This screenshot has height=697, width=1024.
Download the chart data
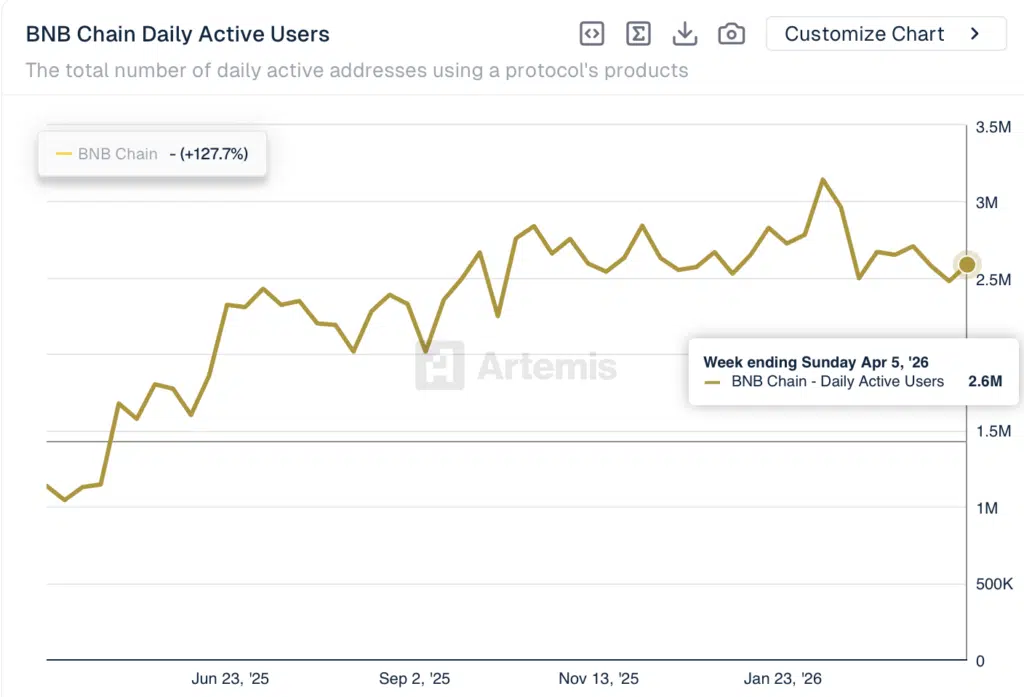coord(684,33)
